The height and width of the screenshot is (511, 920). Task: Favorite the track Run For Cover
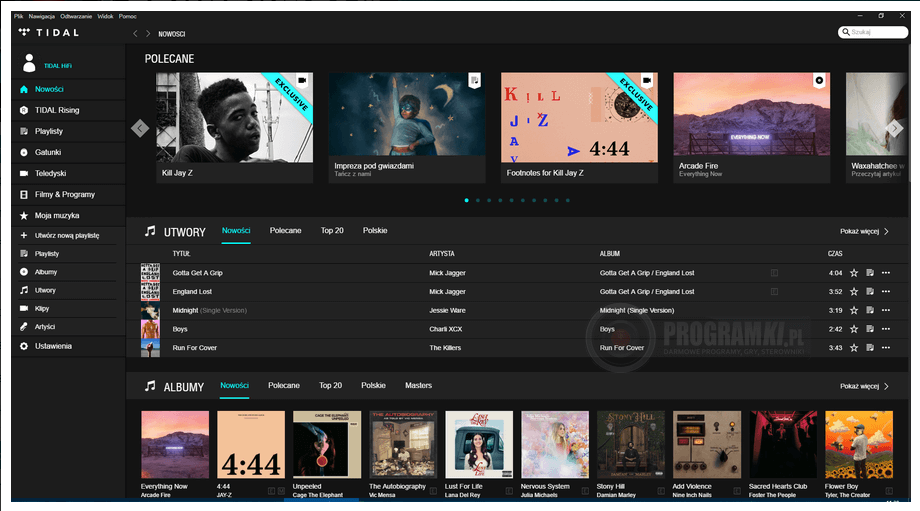tap(854, 348)
